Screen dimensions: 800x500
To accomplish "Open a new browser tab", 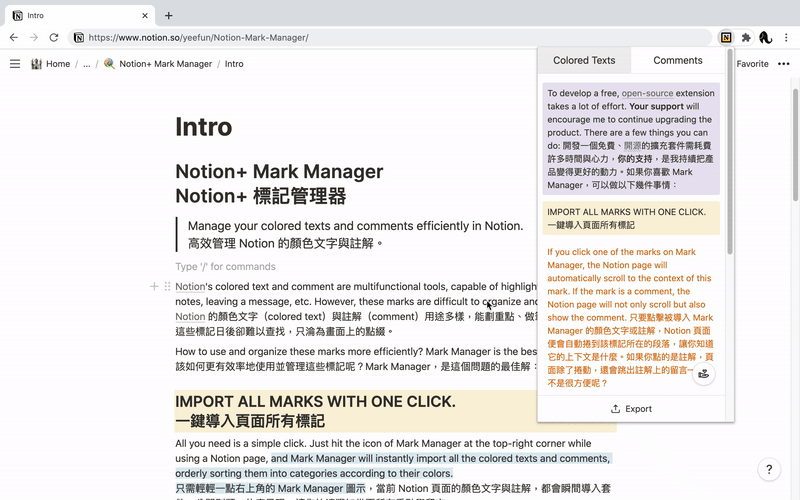I will pyautogui.click(x=168, y=16).
